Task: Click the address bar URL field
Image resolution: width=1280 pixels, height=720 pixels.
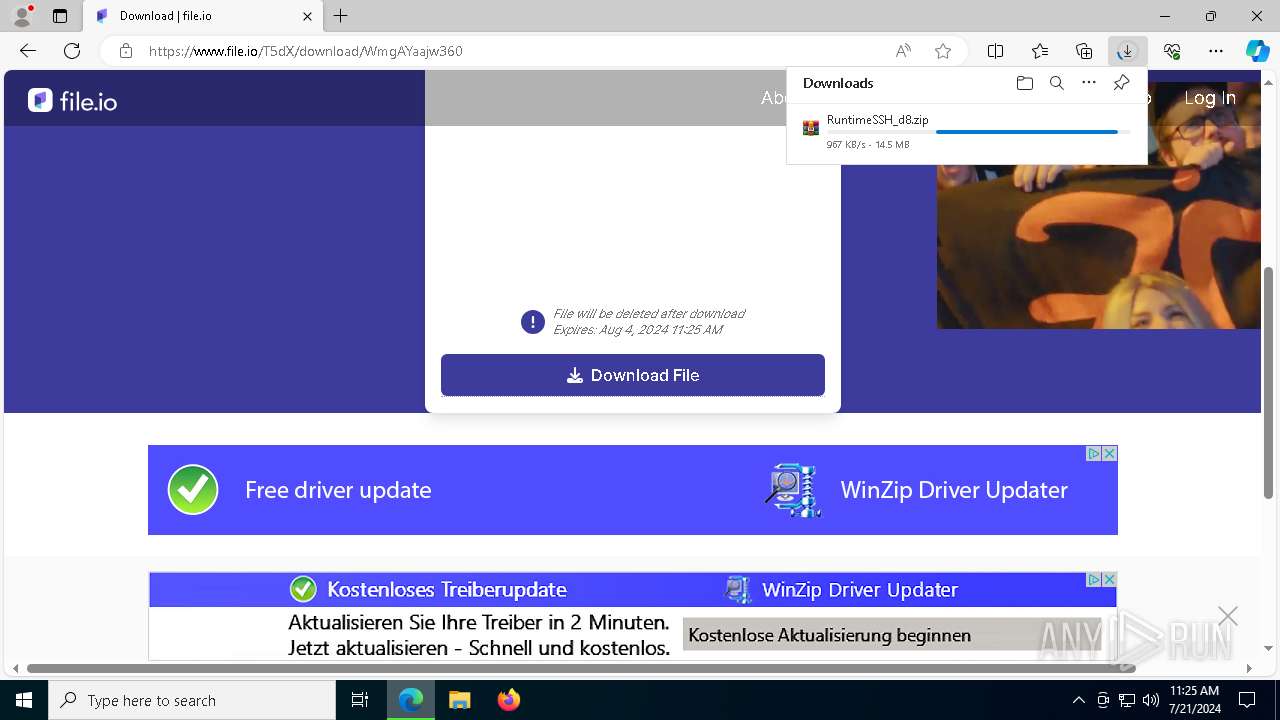Action: point(510,51)
